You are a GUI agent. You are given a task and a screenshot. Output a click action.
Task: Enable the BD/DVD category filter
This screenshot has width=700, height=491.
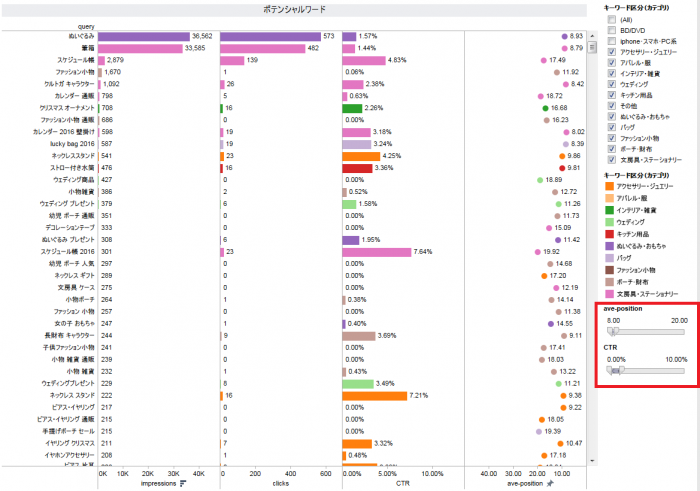click(612, 30)
